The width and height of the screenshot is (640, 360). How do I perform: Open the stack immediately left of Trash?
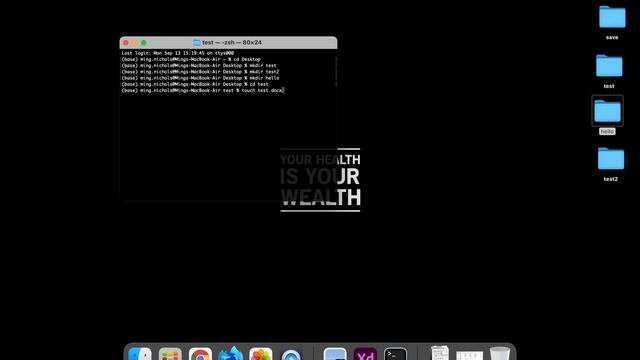click(469, 355)
